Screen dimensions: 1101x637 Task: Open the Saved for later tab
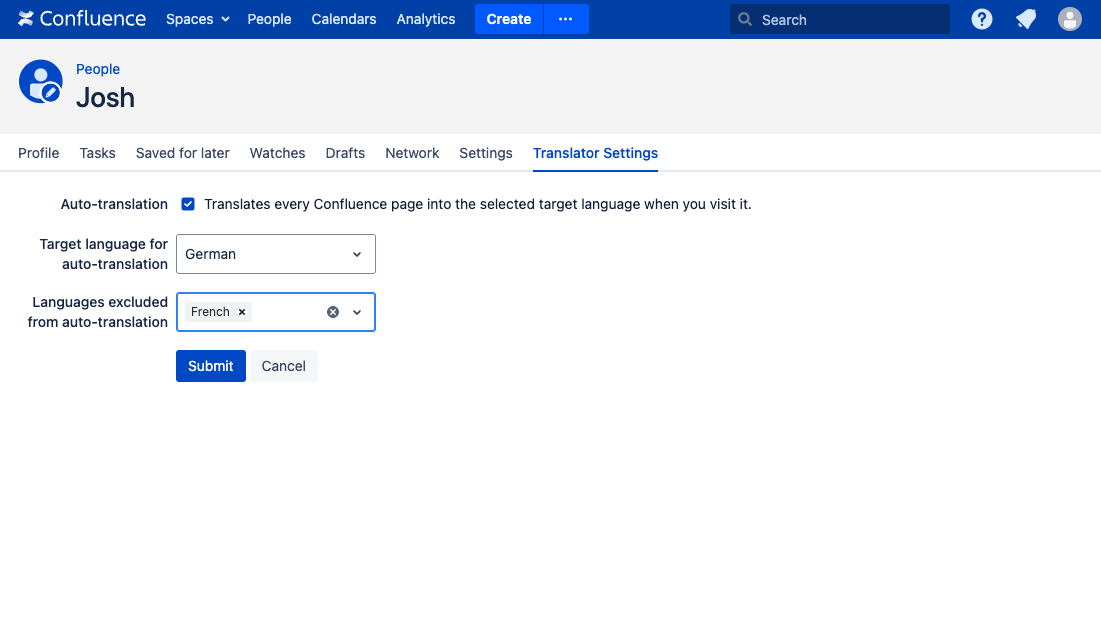182,153
